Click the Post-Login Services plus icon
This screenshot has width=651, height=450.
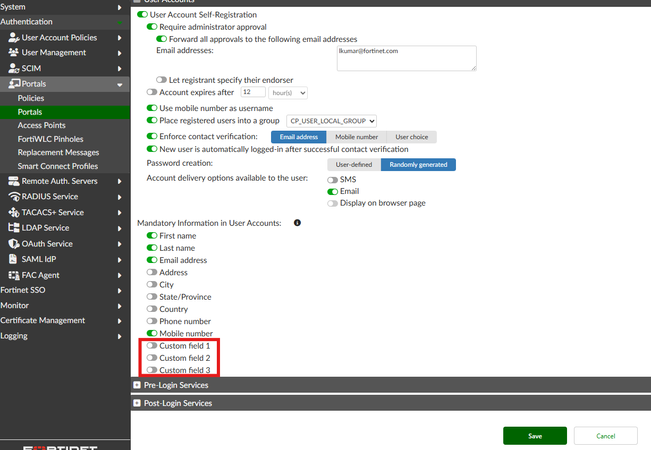(137, 403)
